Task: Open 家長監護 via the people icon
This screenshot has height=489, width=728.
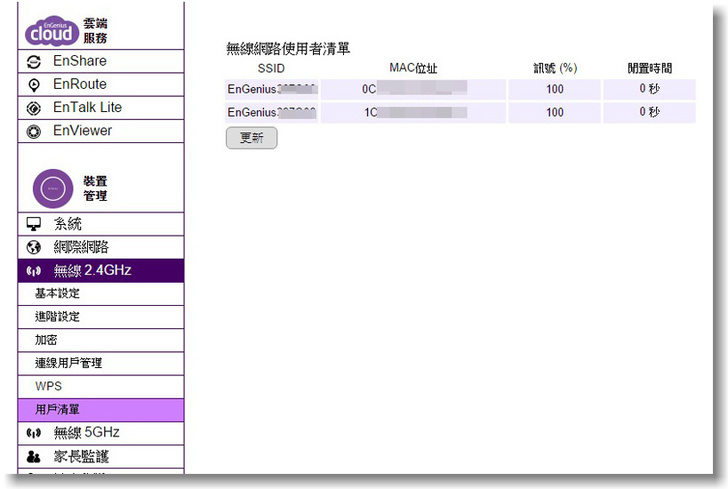Action: (33, 456)
